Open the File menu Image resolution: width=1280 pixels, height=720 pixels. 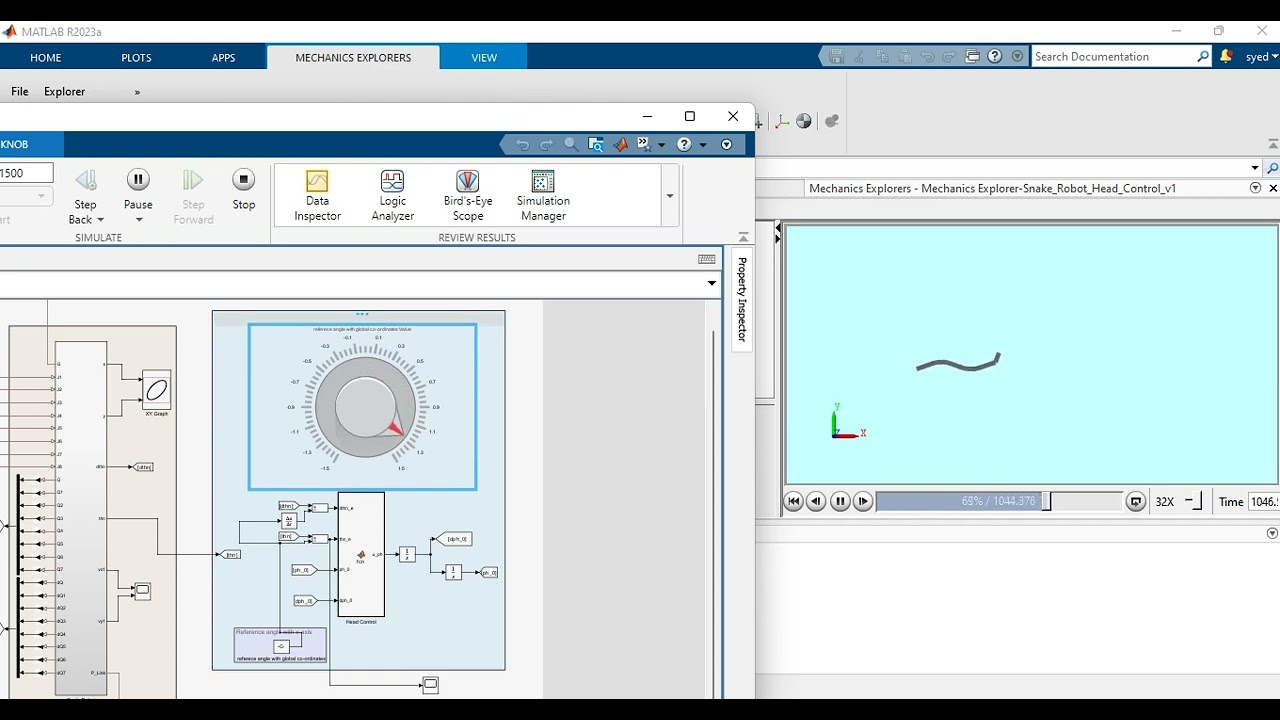click(x=20, y=92)
